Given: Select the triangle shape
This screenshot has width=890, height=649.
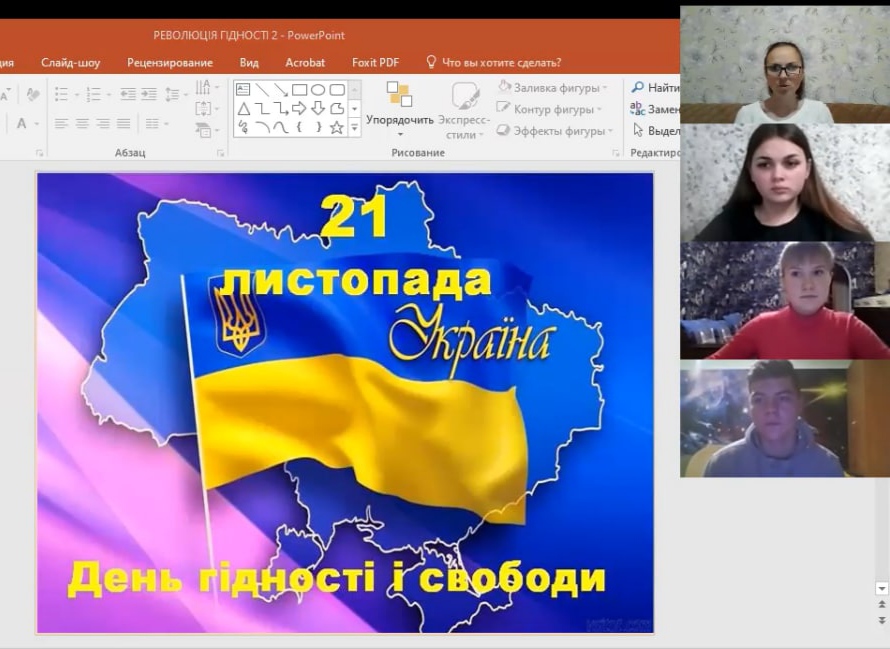Looking at the screenshot, I should click(x=243, y=108).
